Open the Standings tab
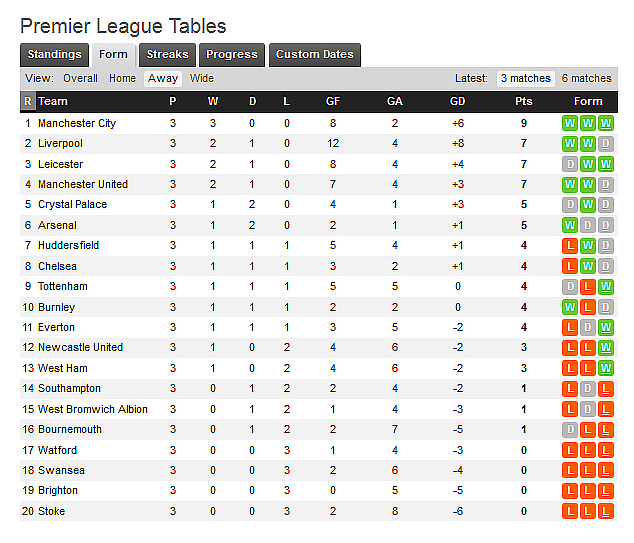The height and width of the screenshot is (543, 634). click(x=54, y=55)
